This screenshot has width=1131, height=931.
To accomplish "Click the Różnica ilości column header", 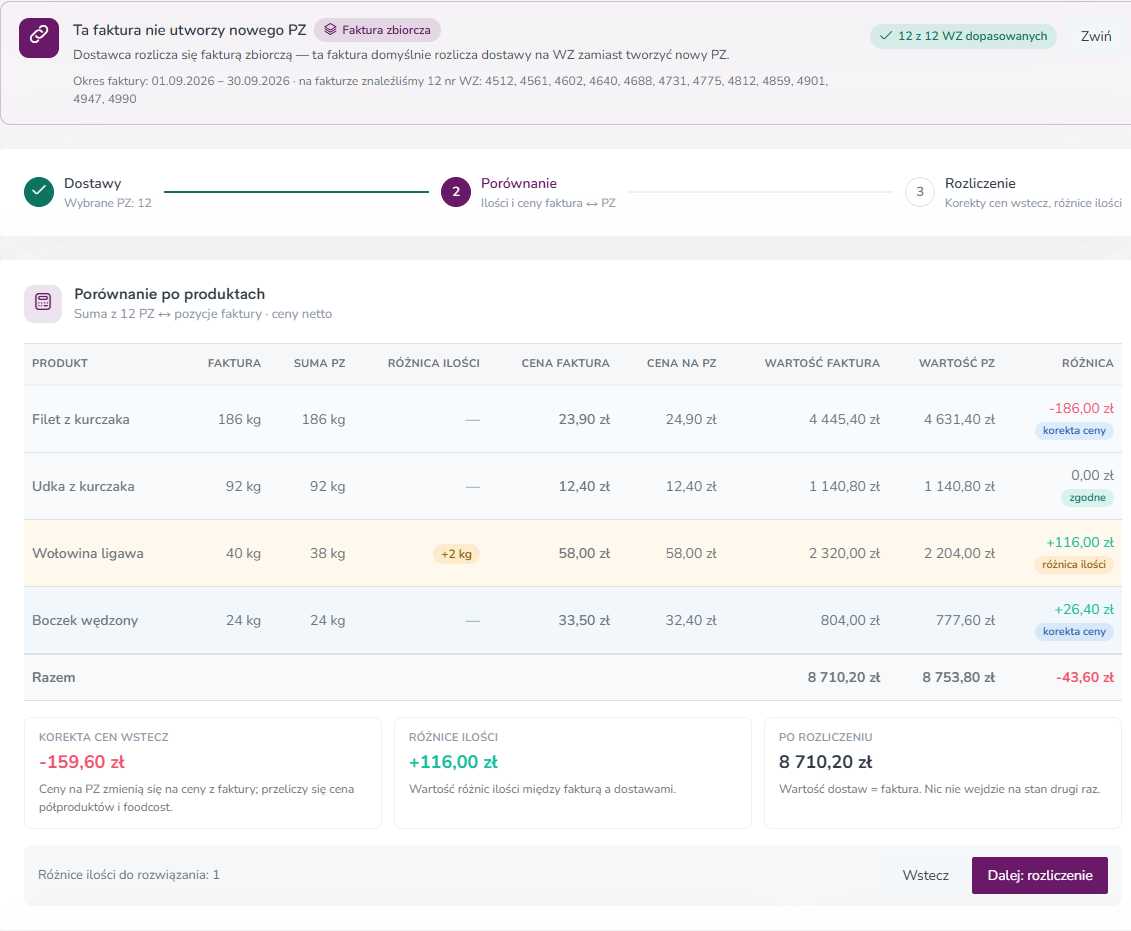I will [x=434, y=363].
